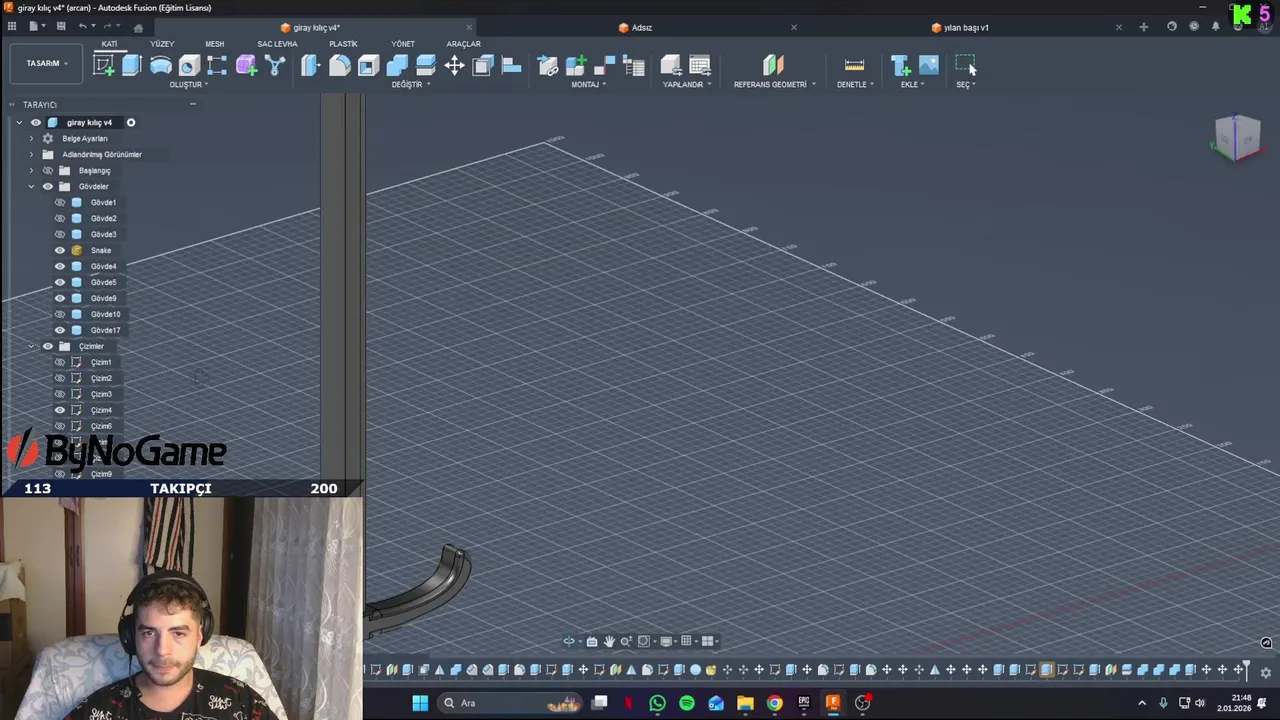Image resolution: width=1280 pixels, height=720 pixels.
Task: Activate radio button beside giray kılıç v4
Action: tap(130, 123)
